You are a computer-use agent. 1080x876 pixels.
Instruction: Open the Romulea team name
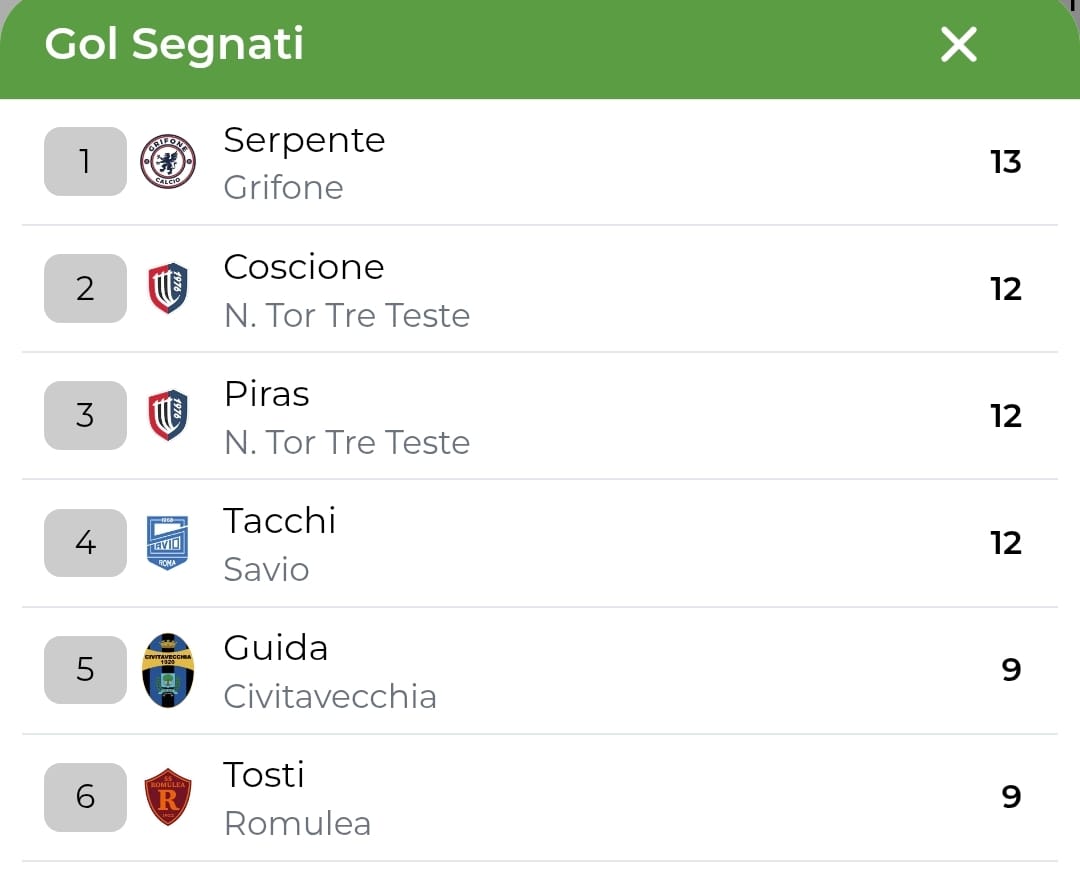(x=297, y=823)
